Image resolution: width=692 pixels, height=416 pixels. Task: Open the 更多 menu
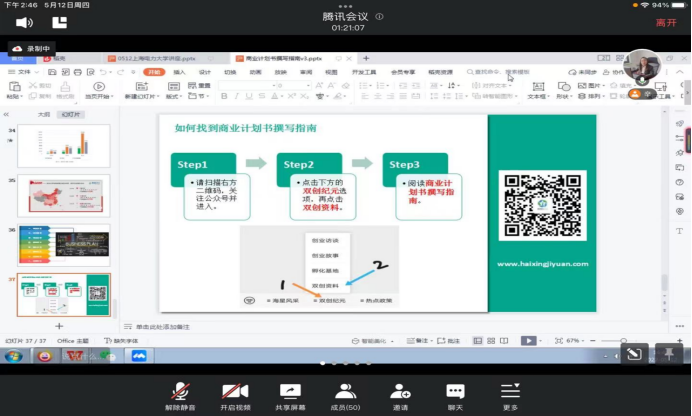point(510,397)
